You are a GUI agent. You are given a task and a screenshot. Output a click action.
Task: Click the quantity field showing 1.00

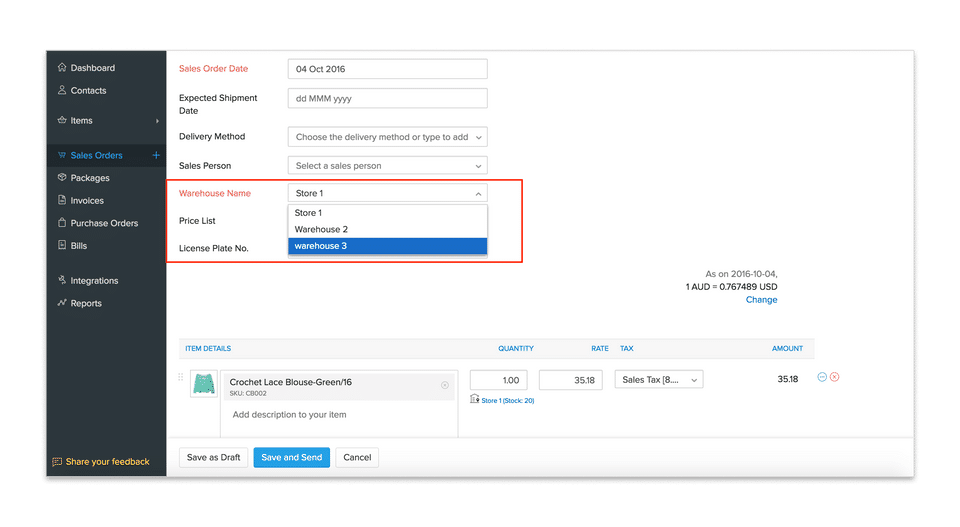[x=498, y=380]
